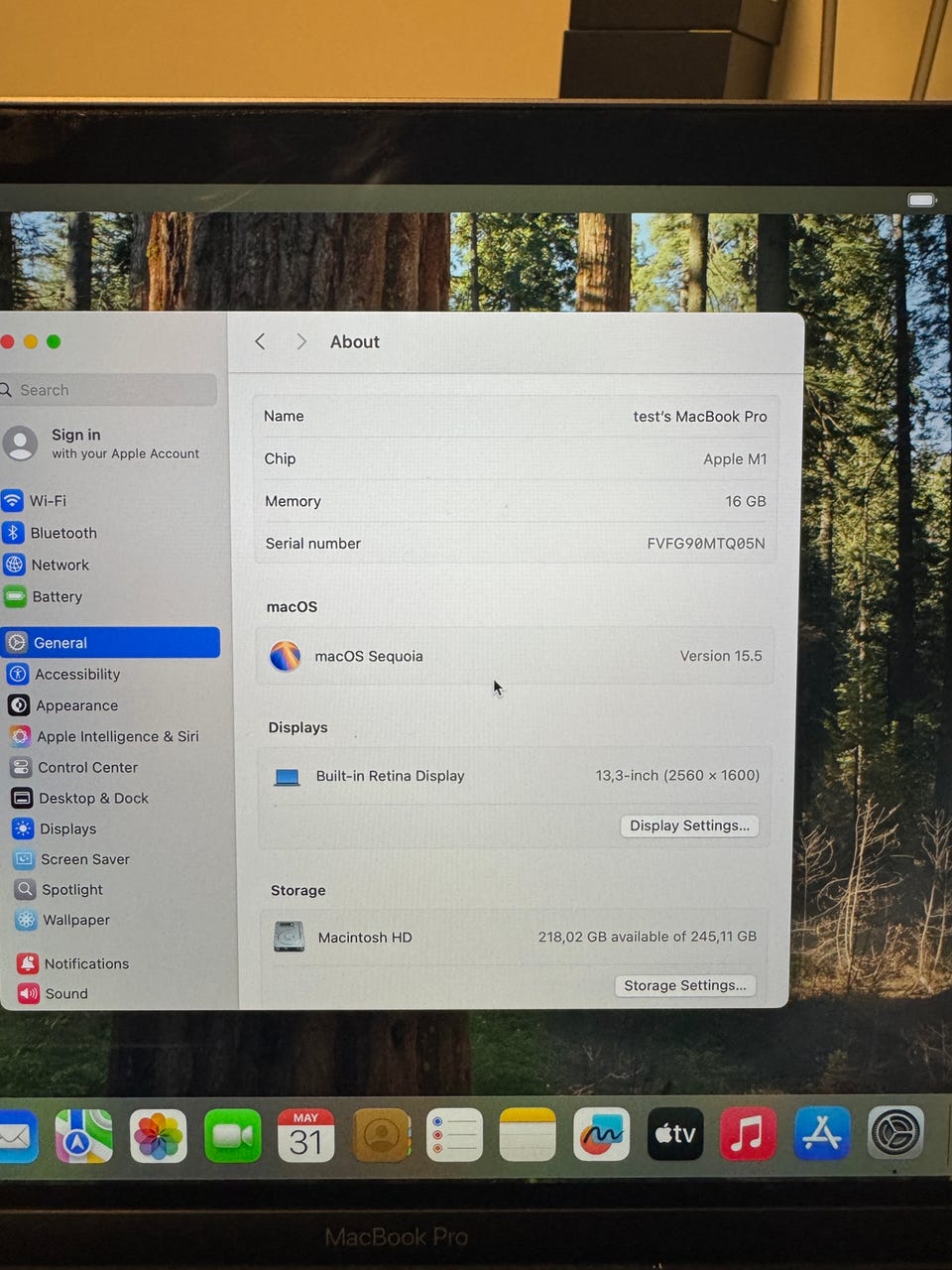The width and height of the screenshot is (952, 1270).
Task: Go back with the left chevron
Action: pyautogui.click(x=260, y=341)
